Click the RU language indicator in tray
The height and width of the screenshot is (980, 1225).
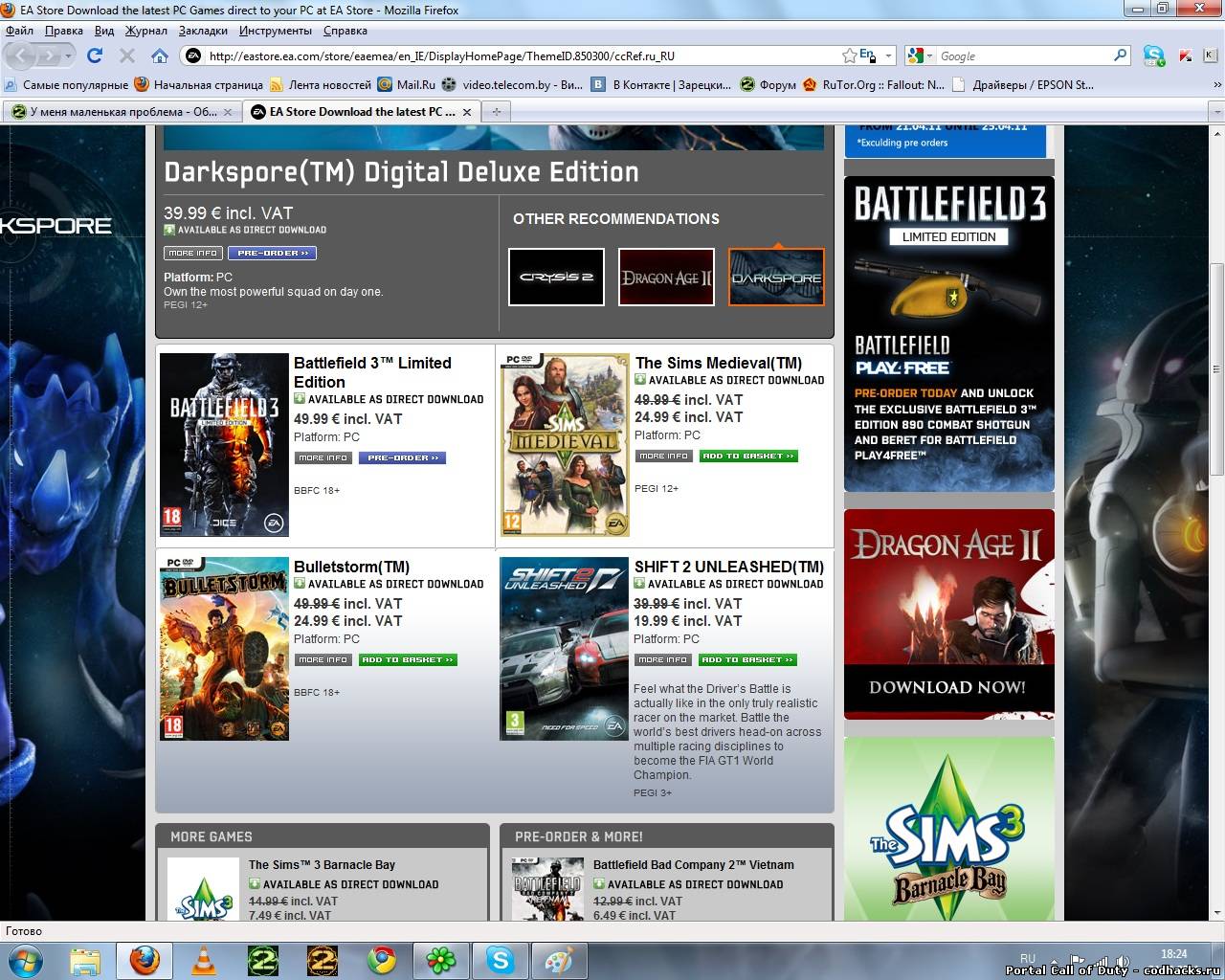[x=1028, y=958]
